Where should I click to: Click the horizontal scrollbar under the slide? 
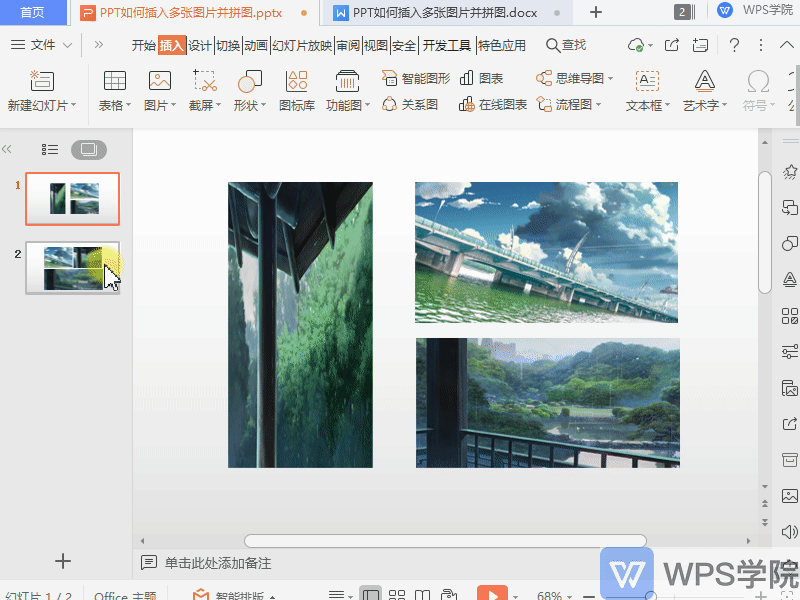[445, 541]
